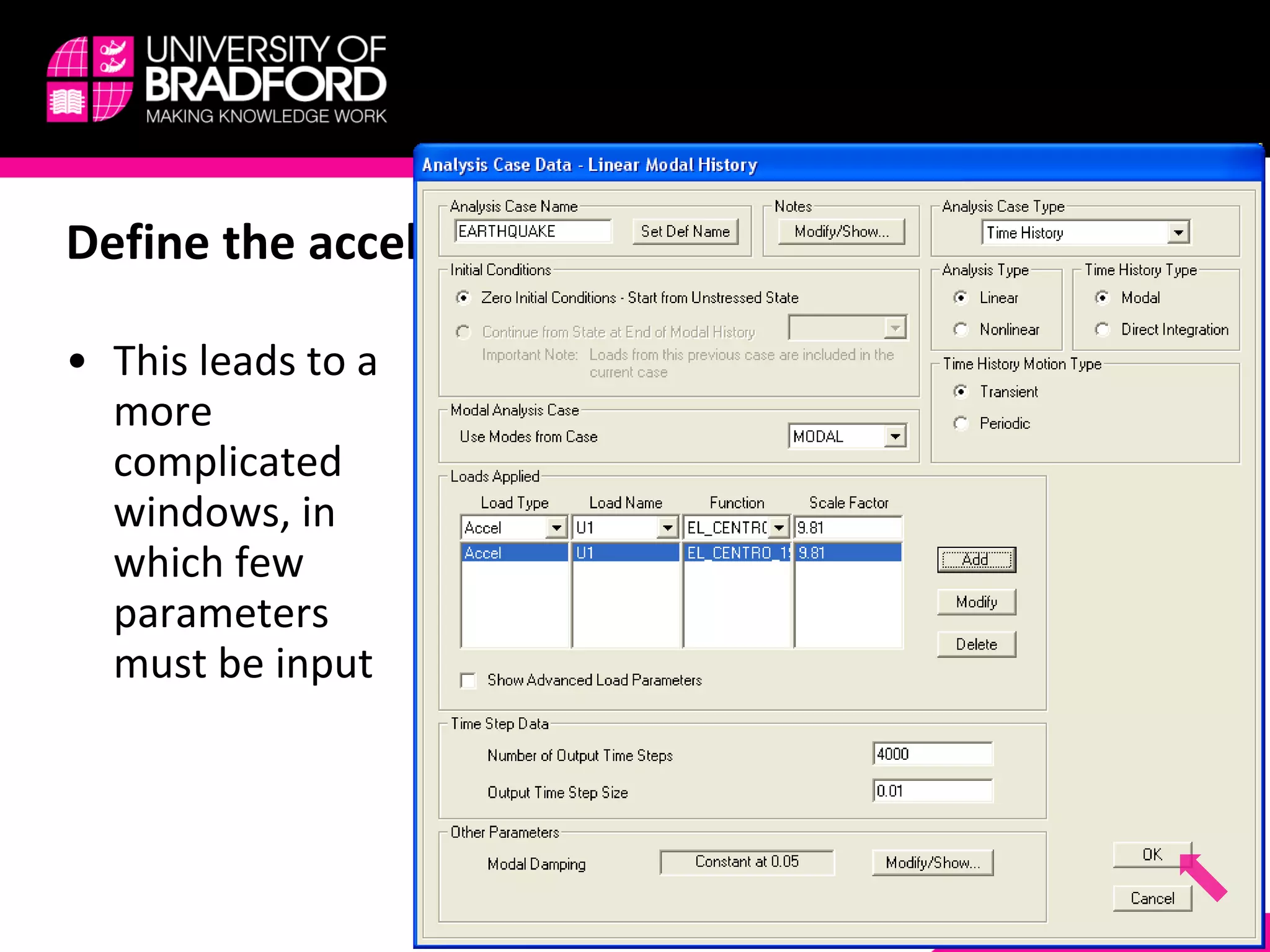
Task: Click the Set Def Name button
Action: pos(685,231)
